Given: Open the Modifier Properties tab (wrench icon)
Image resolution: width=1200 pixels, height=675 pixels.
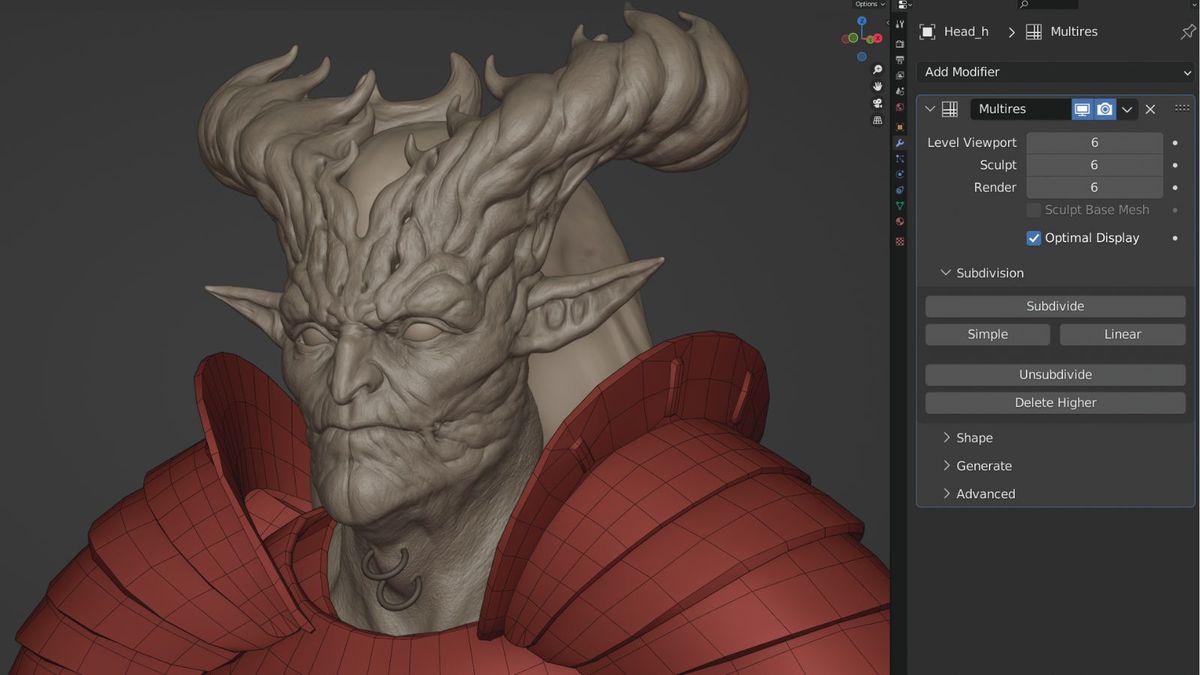Looking at the screenshot, I should tap(899, 142).
